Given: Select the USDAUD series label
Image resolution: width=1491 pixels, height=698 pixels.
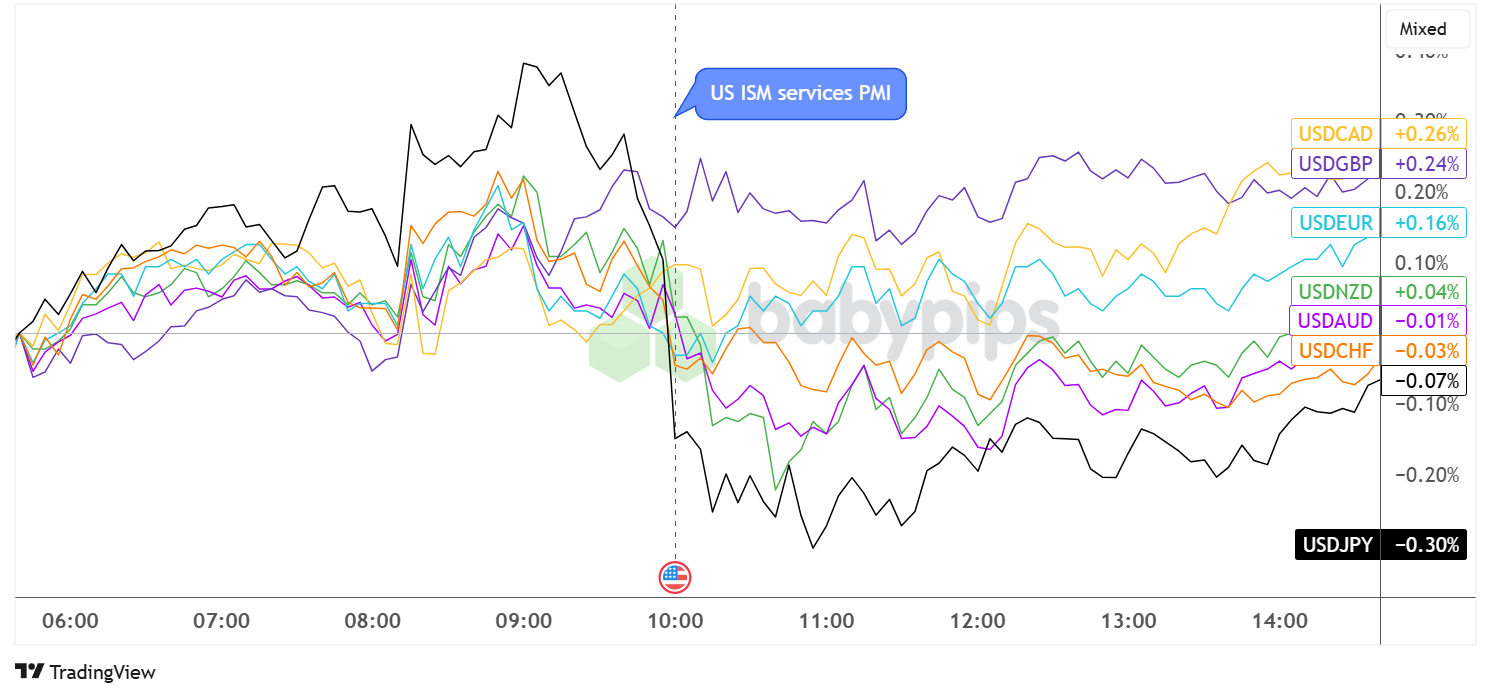Looking at the screenshot, I should [1335, 321].
